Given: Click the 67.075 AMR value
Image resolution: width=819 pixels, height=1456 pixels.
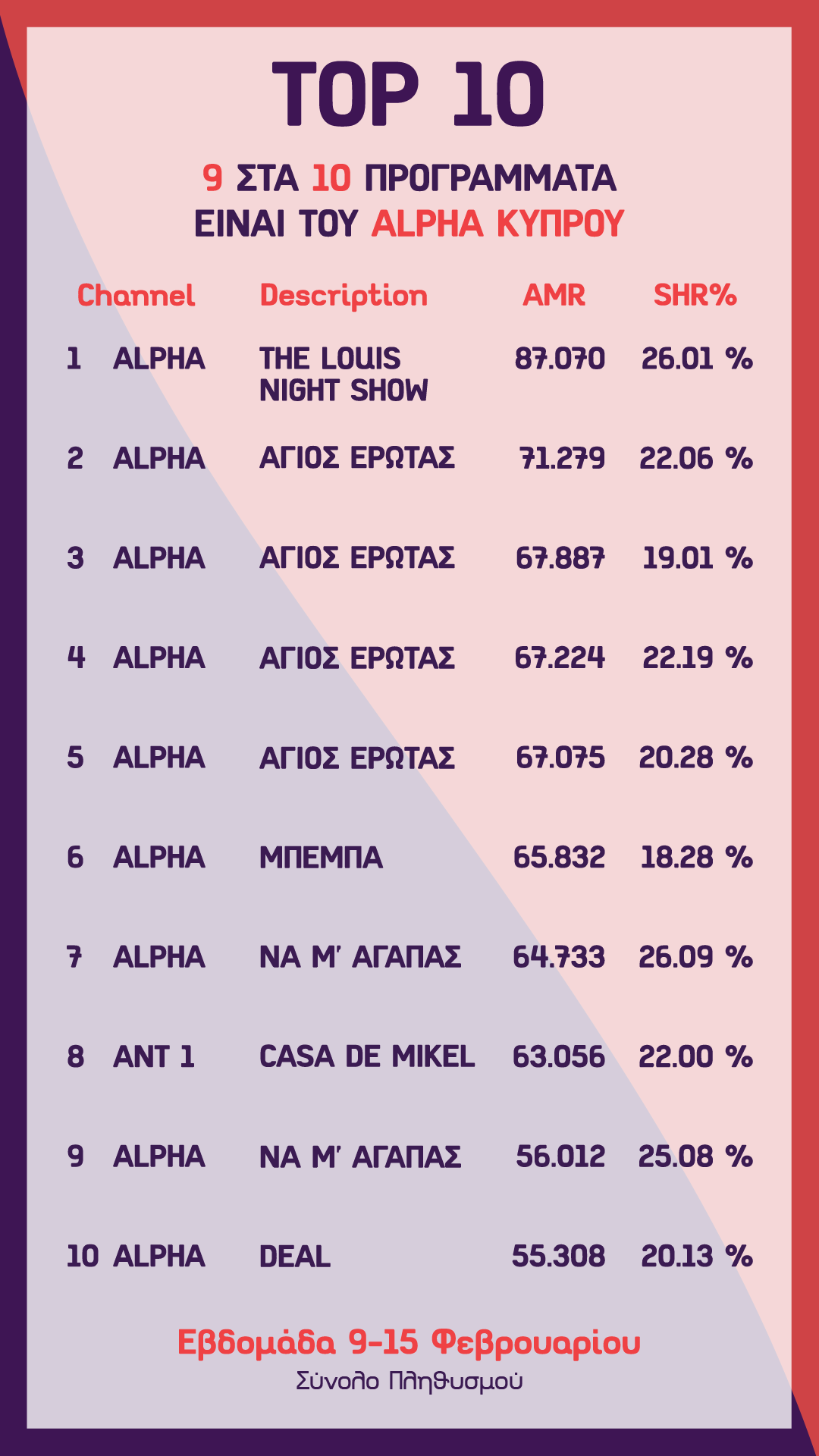Looking at the screenshot, I should click(x=560, y=758).
